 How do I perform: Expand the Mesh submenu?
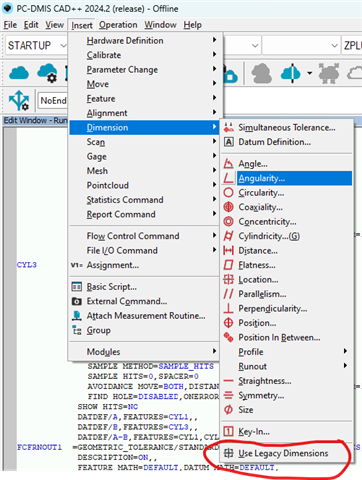pyautogui.click(x=145, y=171)
